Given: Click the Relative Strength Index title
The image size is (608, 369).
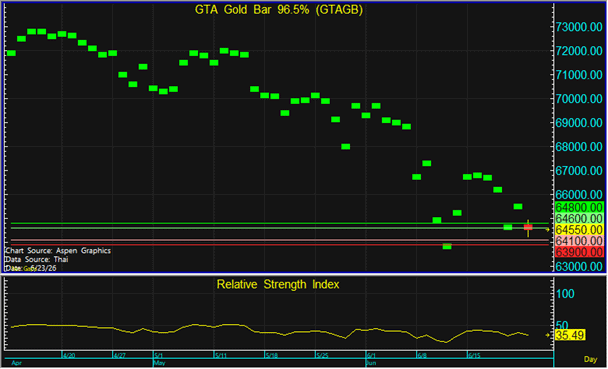Looking at the screenshot, I should tap(278, 285).
